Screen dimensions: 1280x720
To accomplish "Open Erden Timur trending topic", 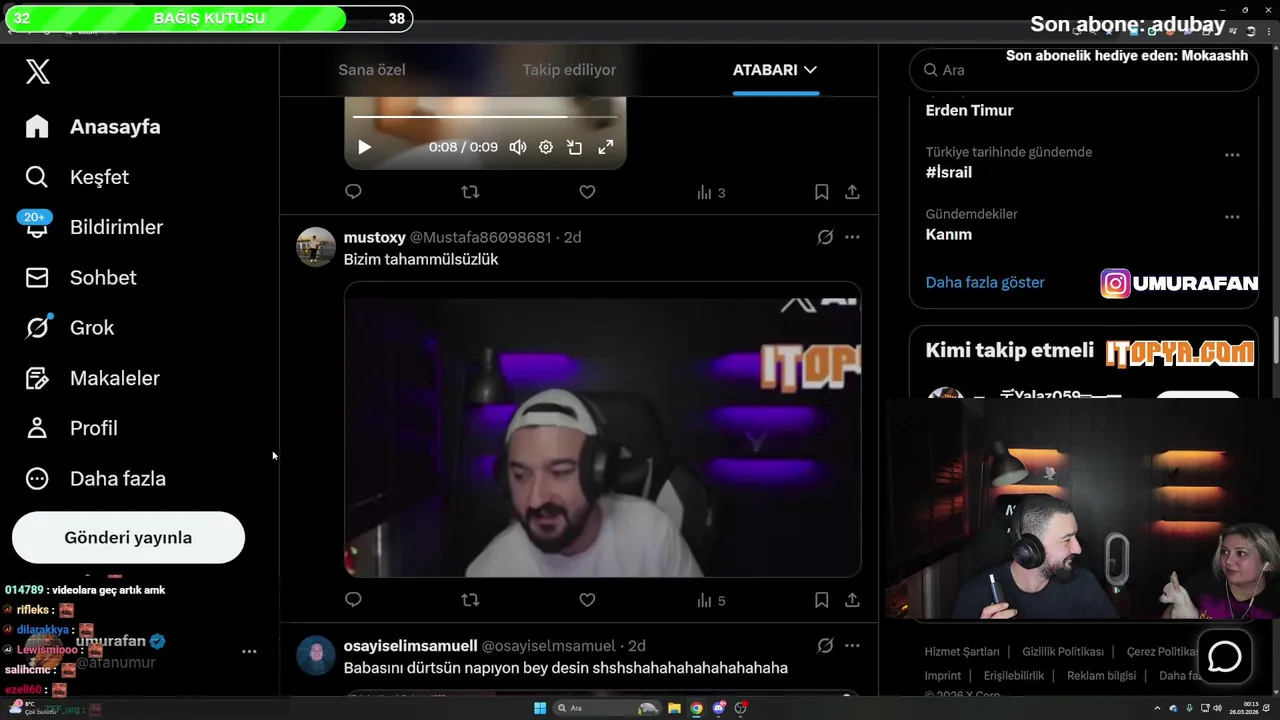I will pyautogui.click(x=969, y=110).
